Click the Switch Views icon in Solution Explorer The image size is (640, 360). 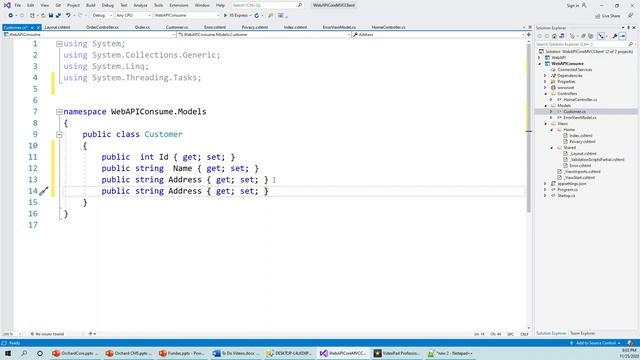[x=562, y=36]
